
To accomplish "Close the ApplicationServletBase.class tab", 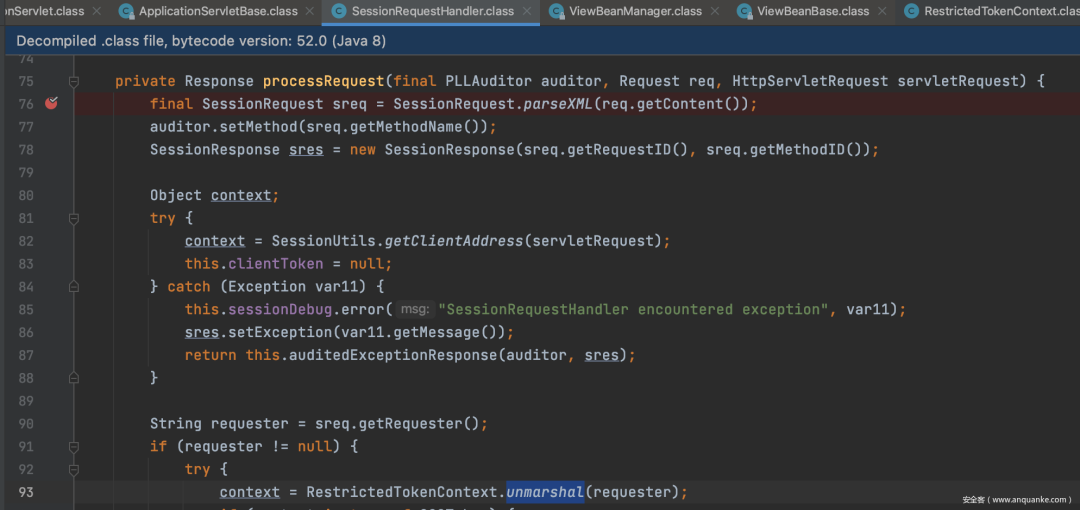I will [x=309, y=12].
